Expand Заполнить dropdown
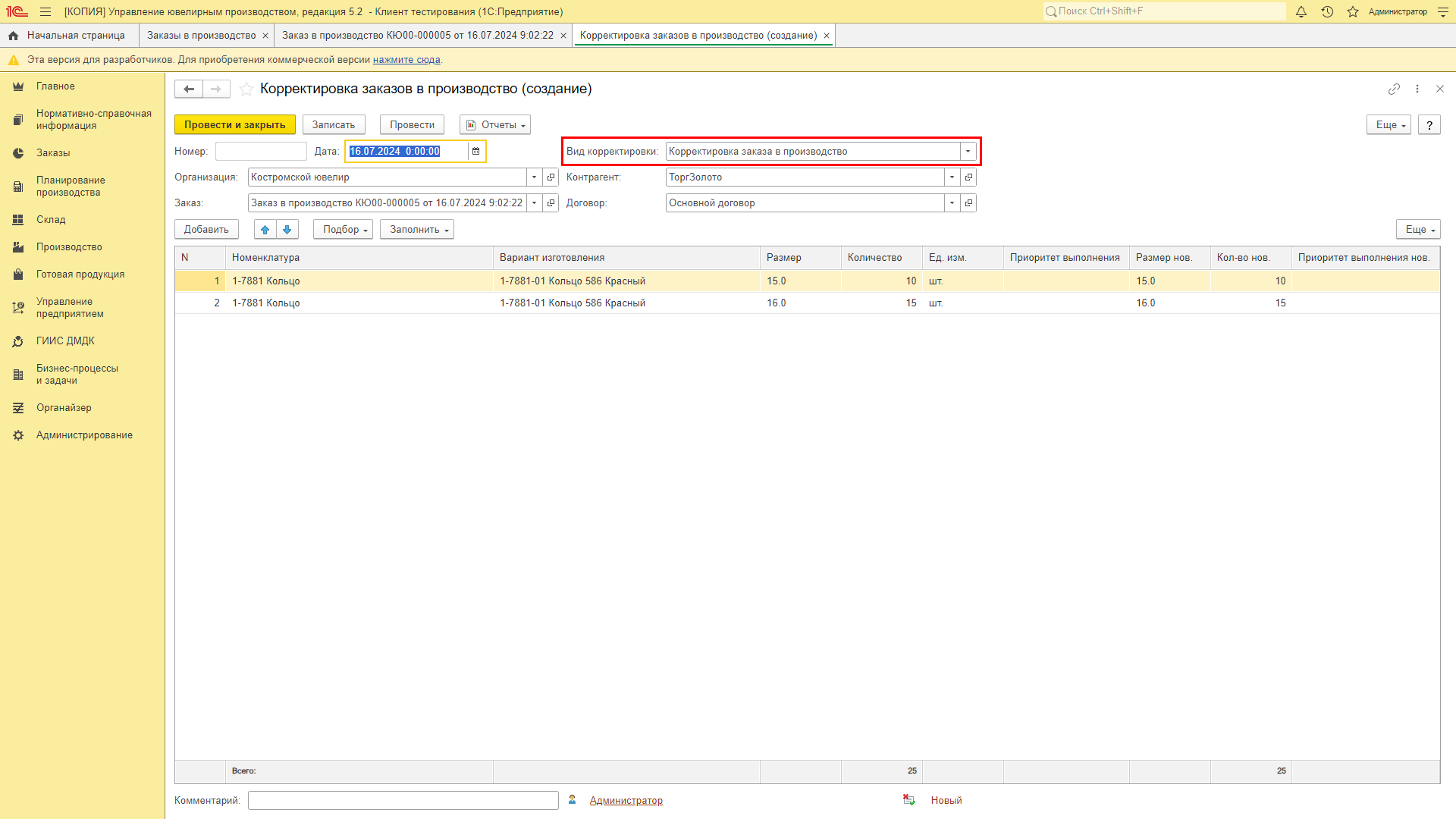The image size is (1456, 819). click(417, 230)
